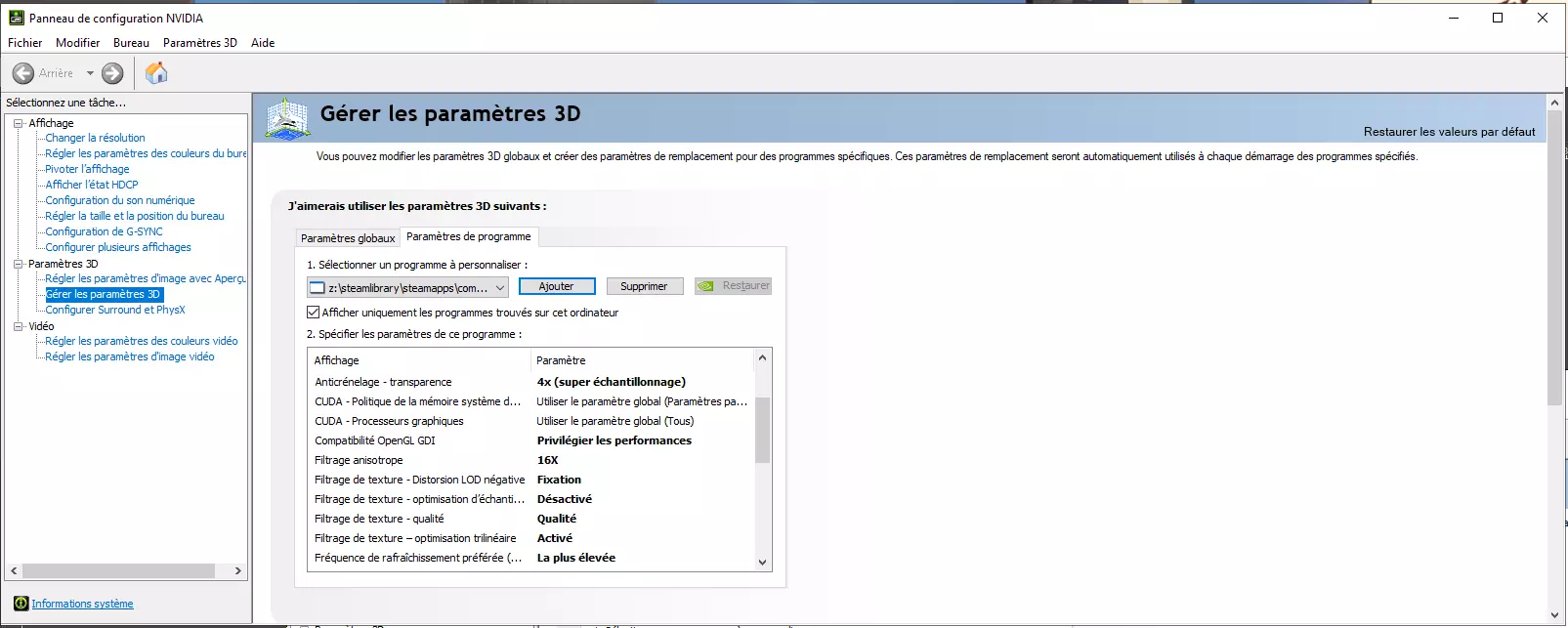This screenshot has width=1568, height=628.
Task: Collapse the Affichage tree node
Action: (18, 123)
